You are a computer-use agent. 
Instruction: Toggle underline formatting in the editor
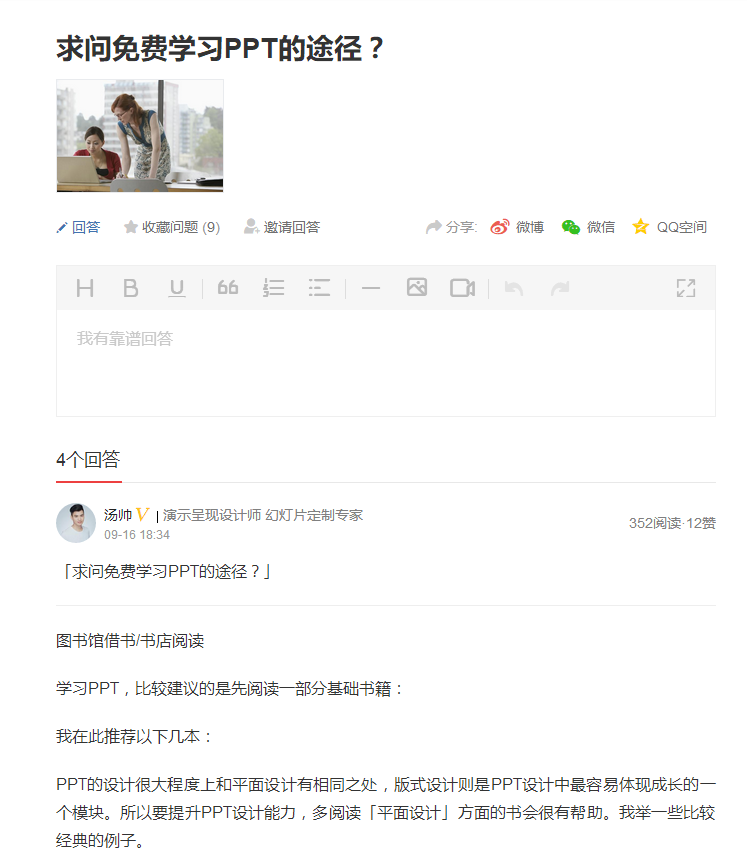coord(177,288)
